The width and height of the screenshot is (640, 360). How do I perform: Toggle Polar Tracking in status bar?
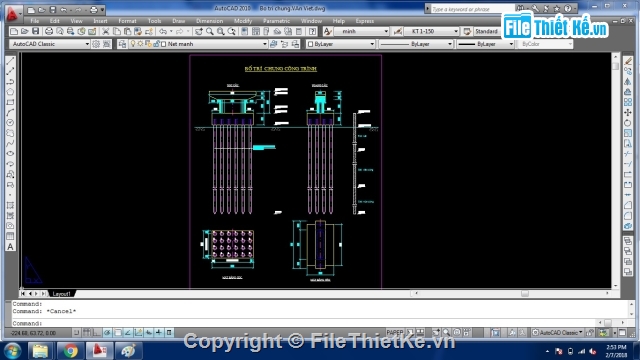pyautogui.click(x=107, y=333)
